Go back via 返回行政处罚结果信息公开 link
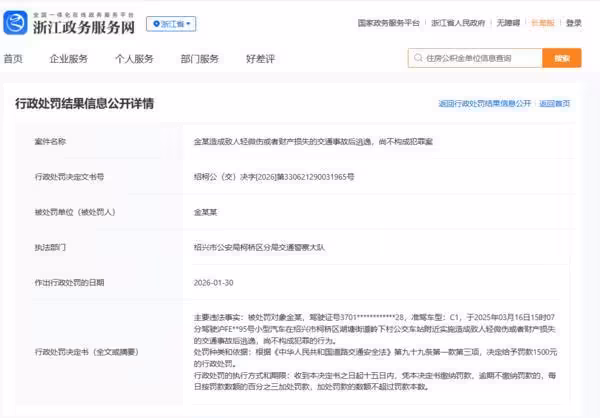This screenshot has width=600, height=418. point(484,103)
